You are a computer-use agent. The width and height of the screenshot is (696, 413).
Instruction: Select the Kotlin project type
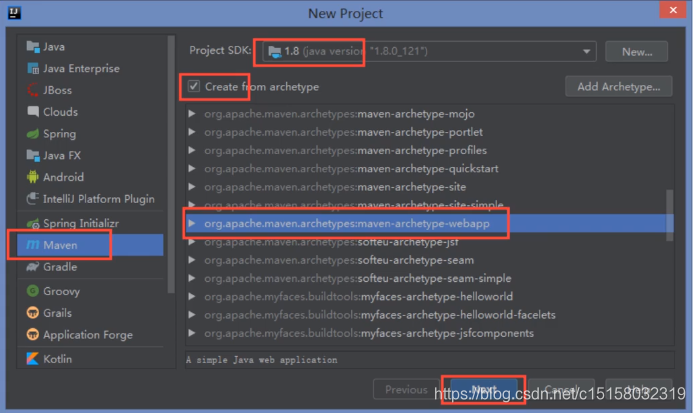[x=90, y=359]
